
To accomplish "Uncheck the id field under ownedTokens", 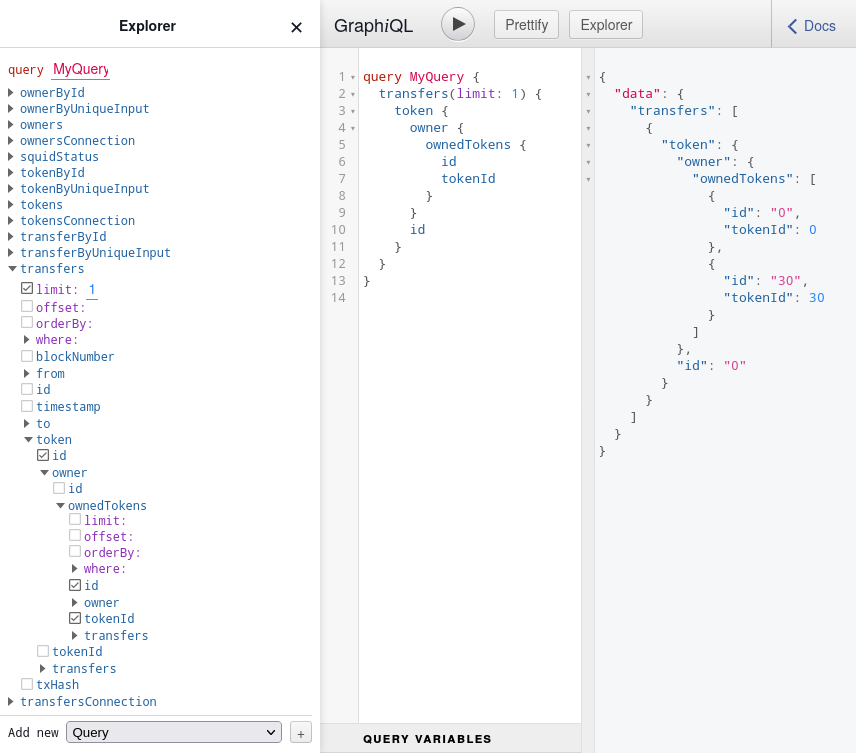I will click(75, 585).
